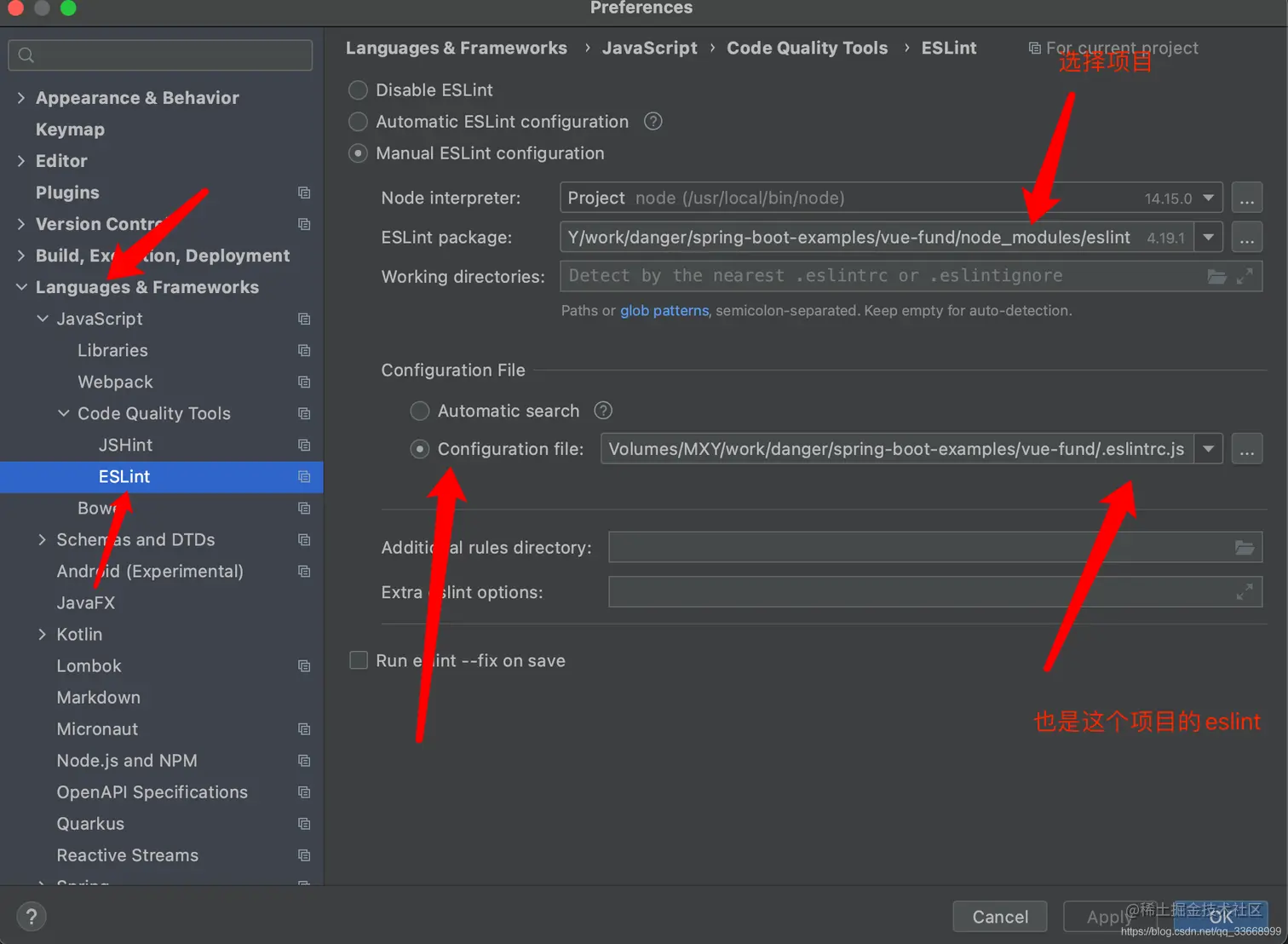Click the search magnifier icon in settings
Viewport: 1288px width, 944px height.
pos(26,55)
